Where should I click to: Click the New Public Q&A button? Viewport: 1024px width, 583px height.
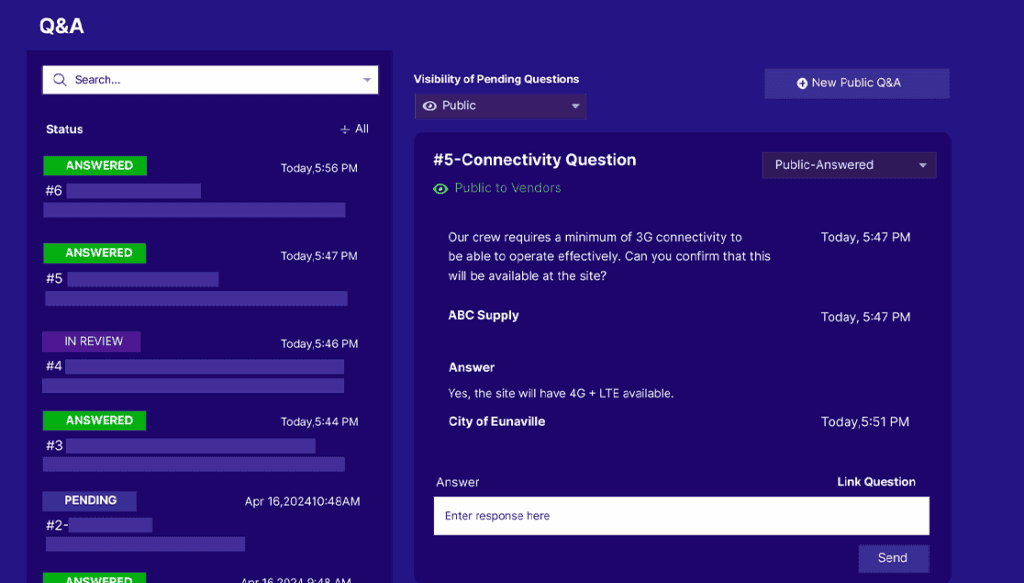coord(856,83)
